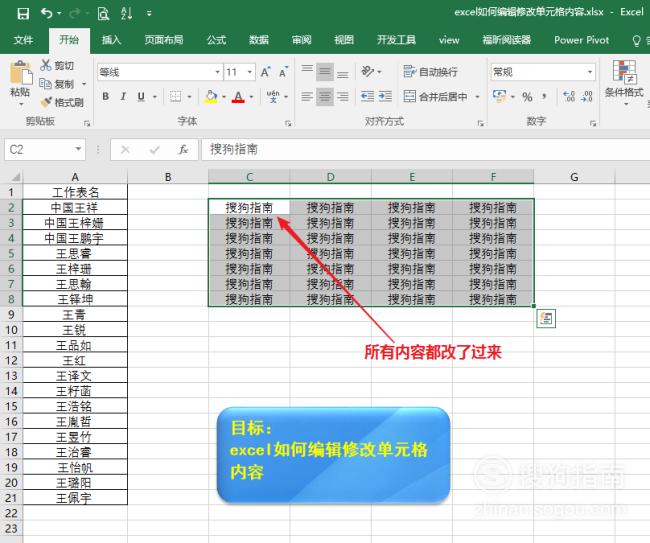The width and height of the screenshot is (650, 543).
Task: Click the insert function fx icon
Action: [183, 149]
